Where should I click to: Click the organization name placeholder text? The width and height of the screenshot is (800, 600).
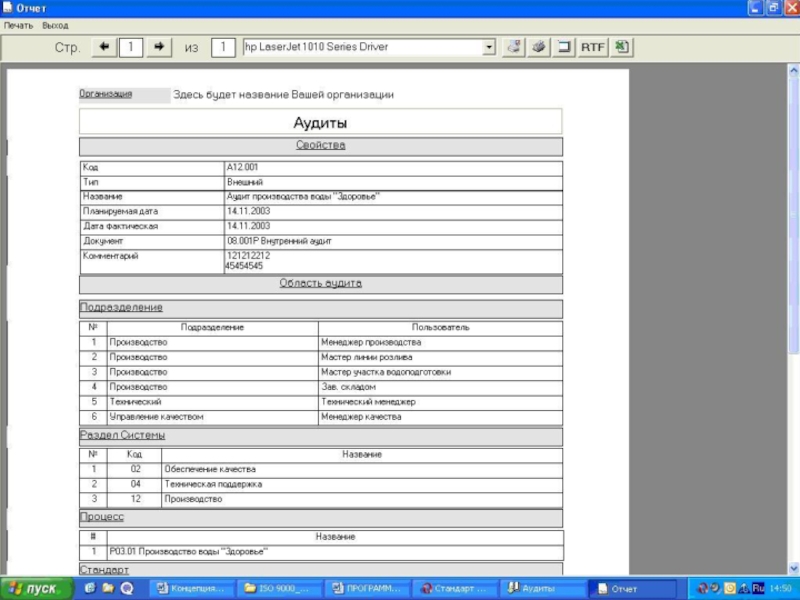click(283, 95)
